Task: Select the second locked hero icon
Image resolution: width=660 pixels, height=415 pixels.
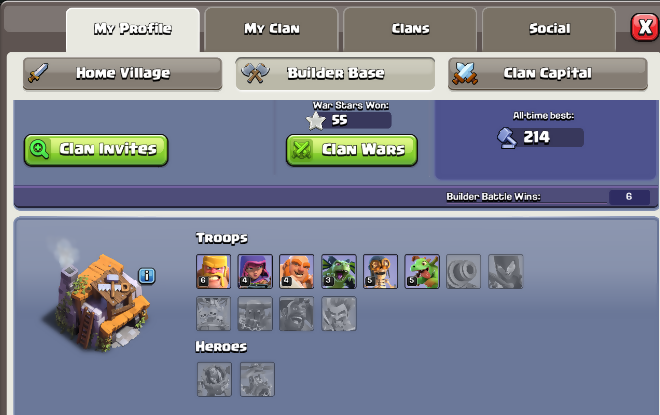Action: pyautogui.click(x=257, y=379)
